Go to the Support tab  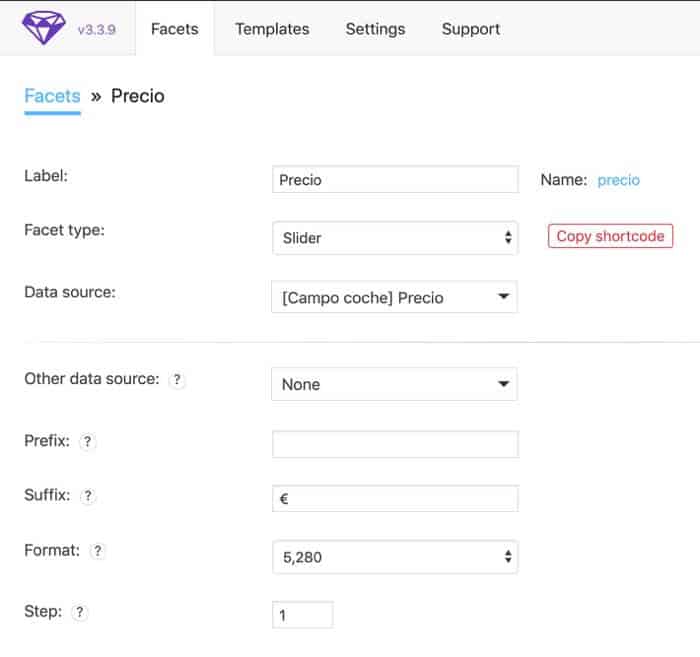tap(471, 29)
